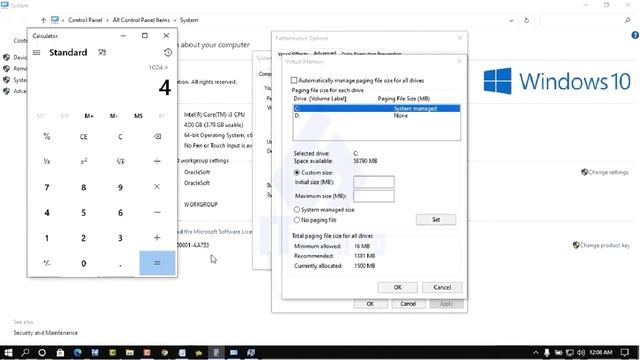Open Cortana circle on taskbar
The image size is (640, 360).
(42, 353)
